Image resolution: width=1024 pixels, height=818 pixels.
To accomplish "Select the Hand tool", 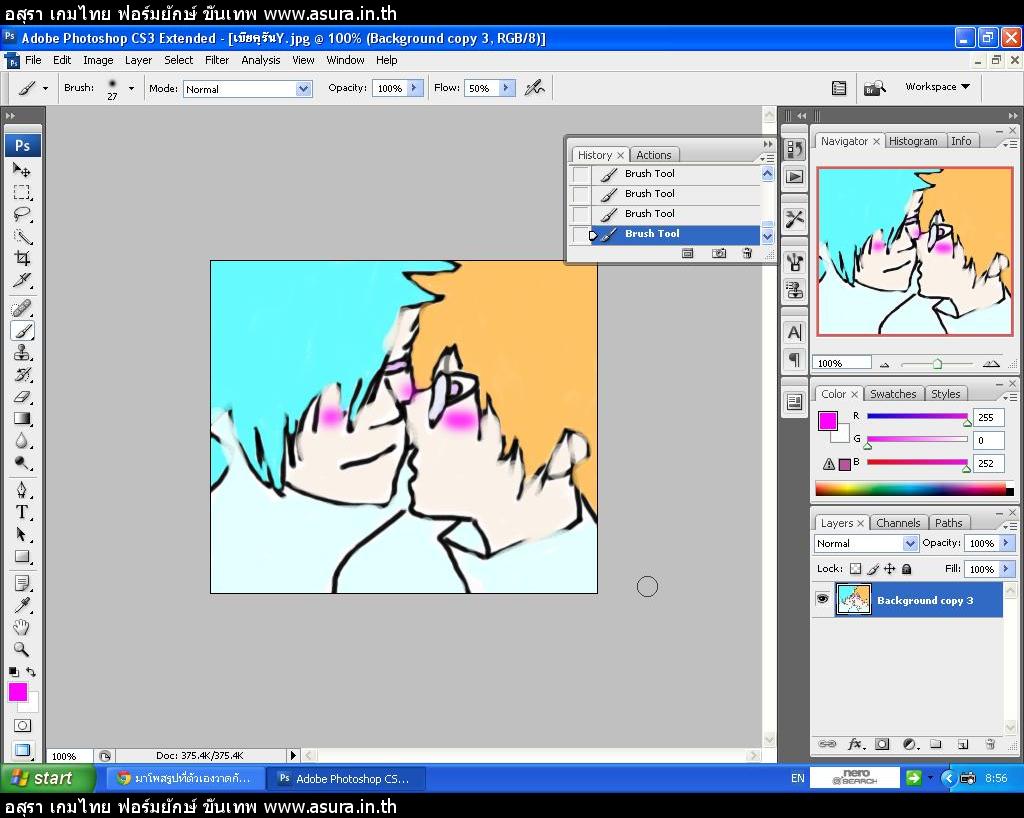I will tap(22, 627).
